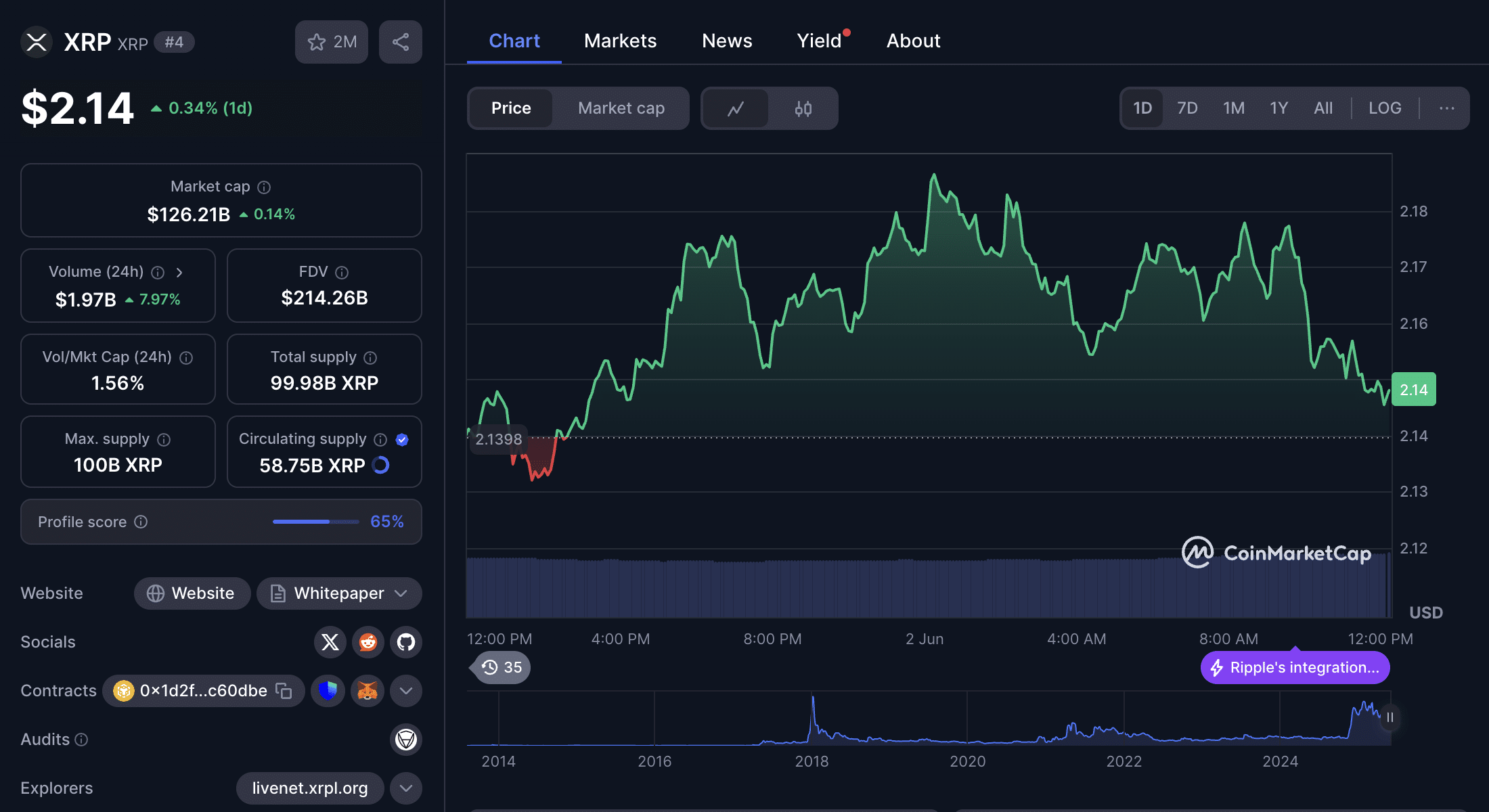The height and width of the screenshot is (812, 1489).
Task: Open the Reddit social link
Action: click(368, 641)
